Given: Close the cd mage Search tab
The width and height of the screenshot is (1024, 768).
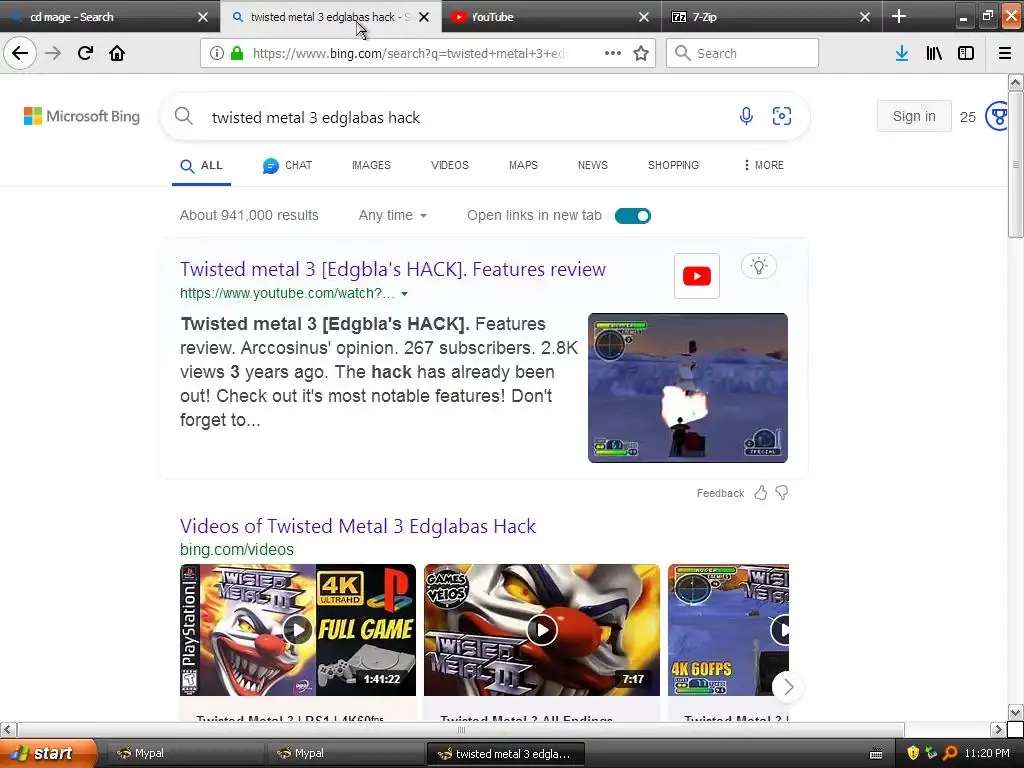Looking at the screenshot, I should 203,17.
